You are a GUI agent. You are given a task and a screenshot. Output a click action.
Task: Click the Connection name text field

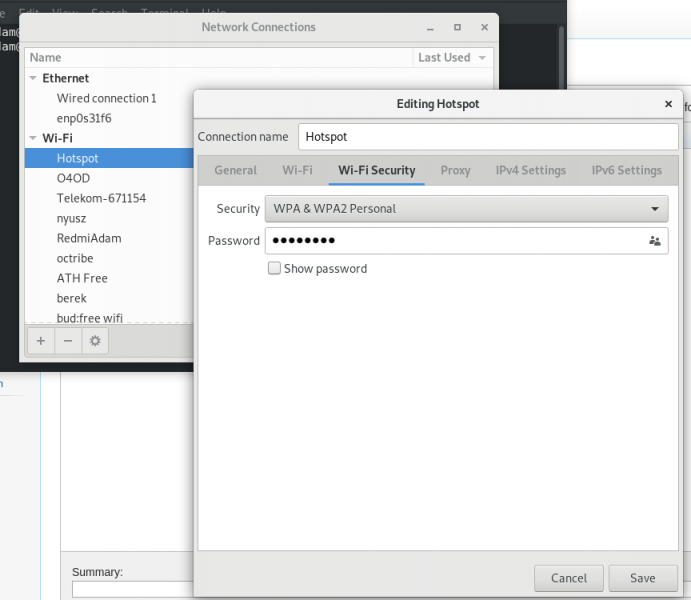tap(488, 137)
